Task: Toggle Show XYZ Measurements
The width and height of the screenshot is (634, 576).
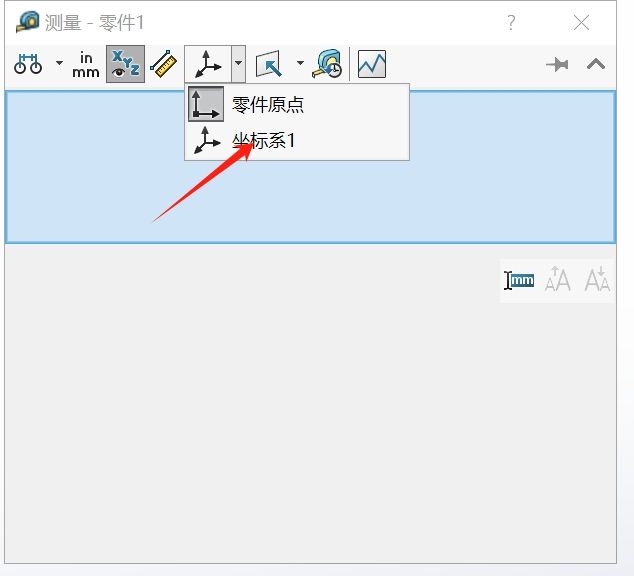Action: 125,65
